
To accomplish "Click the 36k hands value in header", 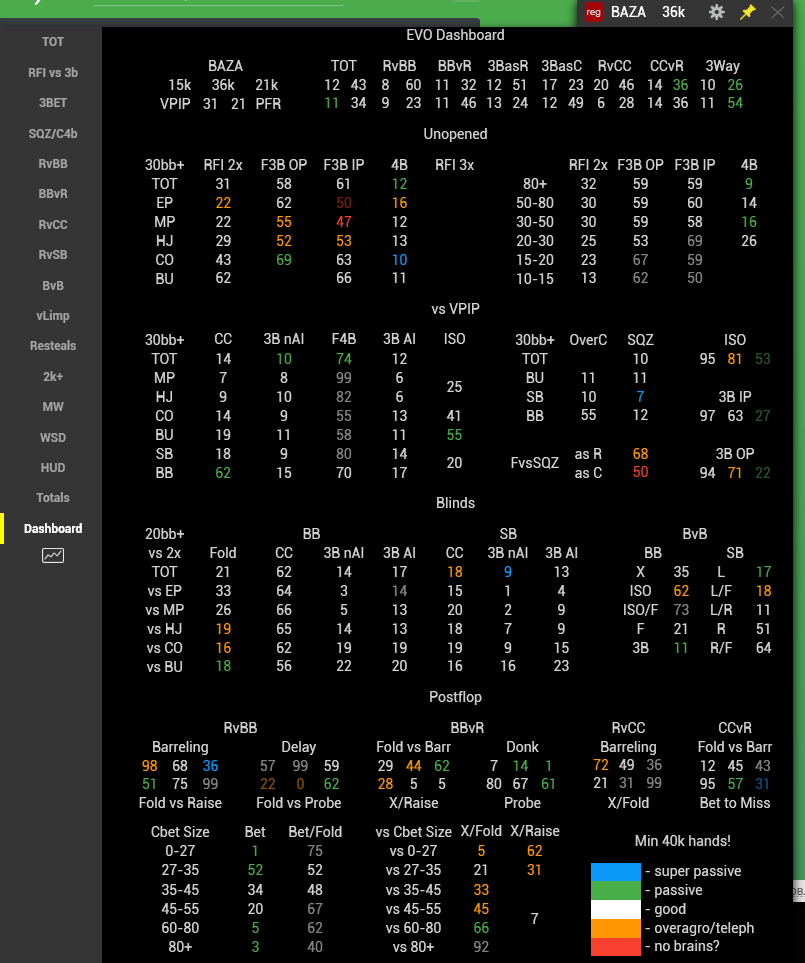I will [x=673, y=12].
